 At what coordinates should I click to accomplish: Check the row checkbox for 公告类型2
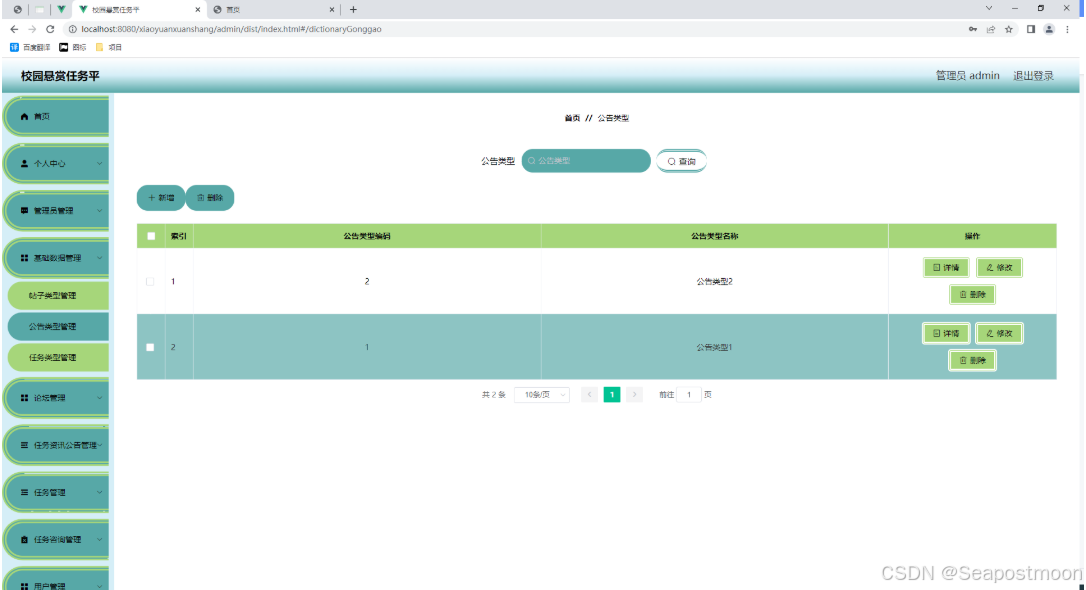click(x=150, y=281)
